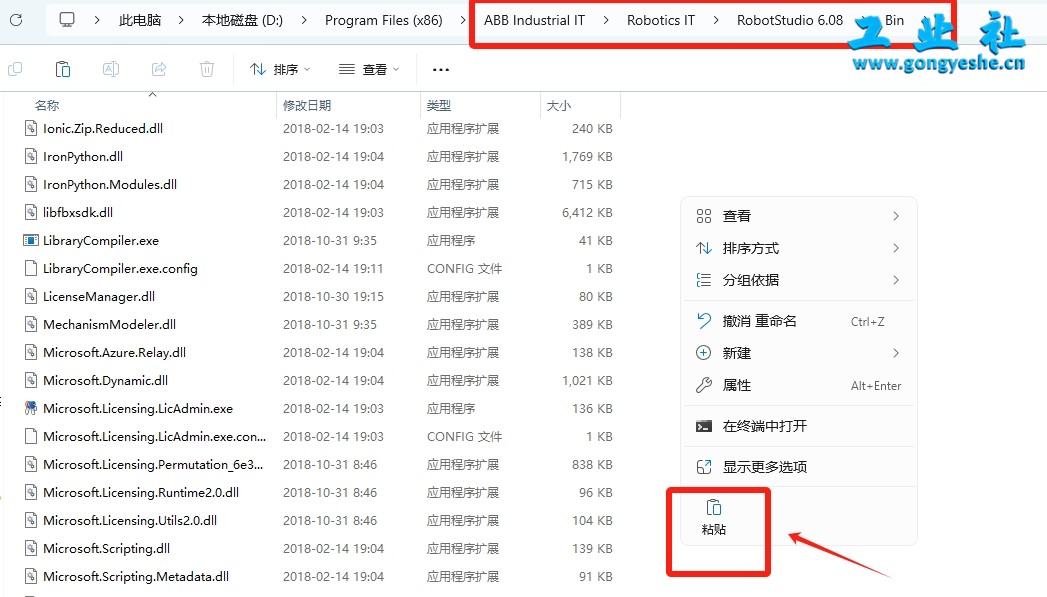
Task: Click the copy icon in the toolbar
Action: pos(15,69)
